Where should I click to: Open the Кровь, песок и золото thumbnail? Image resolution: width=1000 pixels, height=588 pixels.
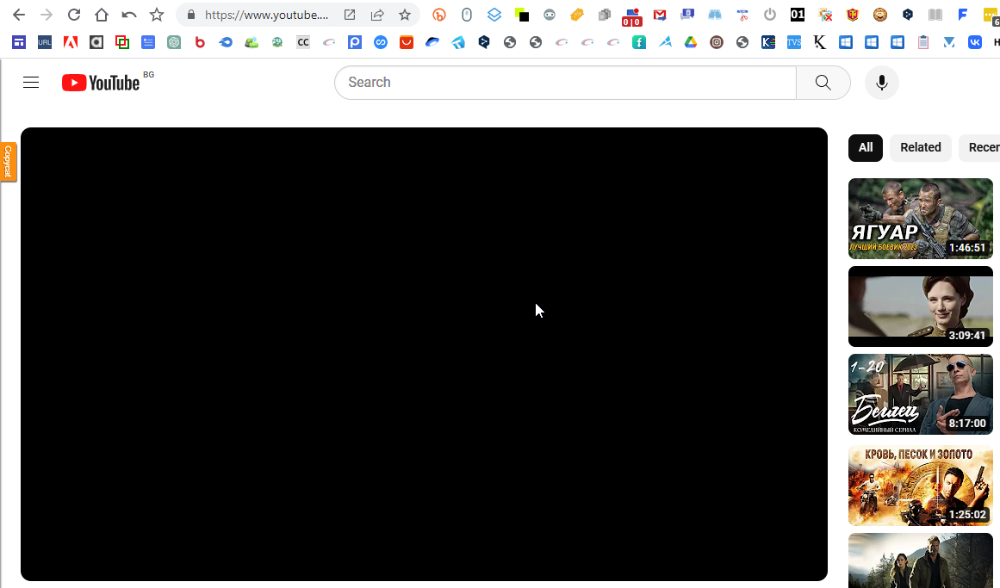pyautogui.click(x=920, y=485)
